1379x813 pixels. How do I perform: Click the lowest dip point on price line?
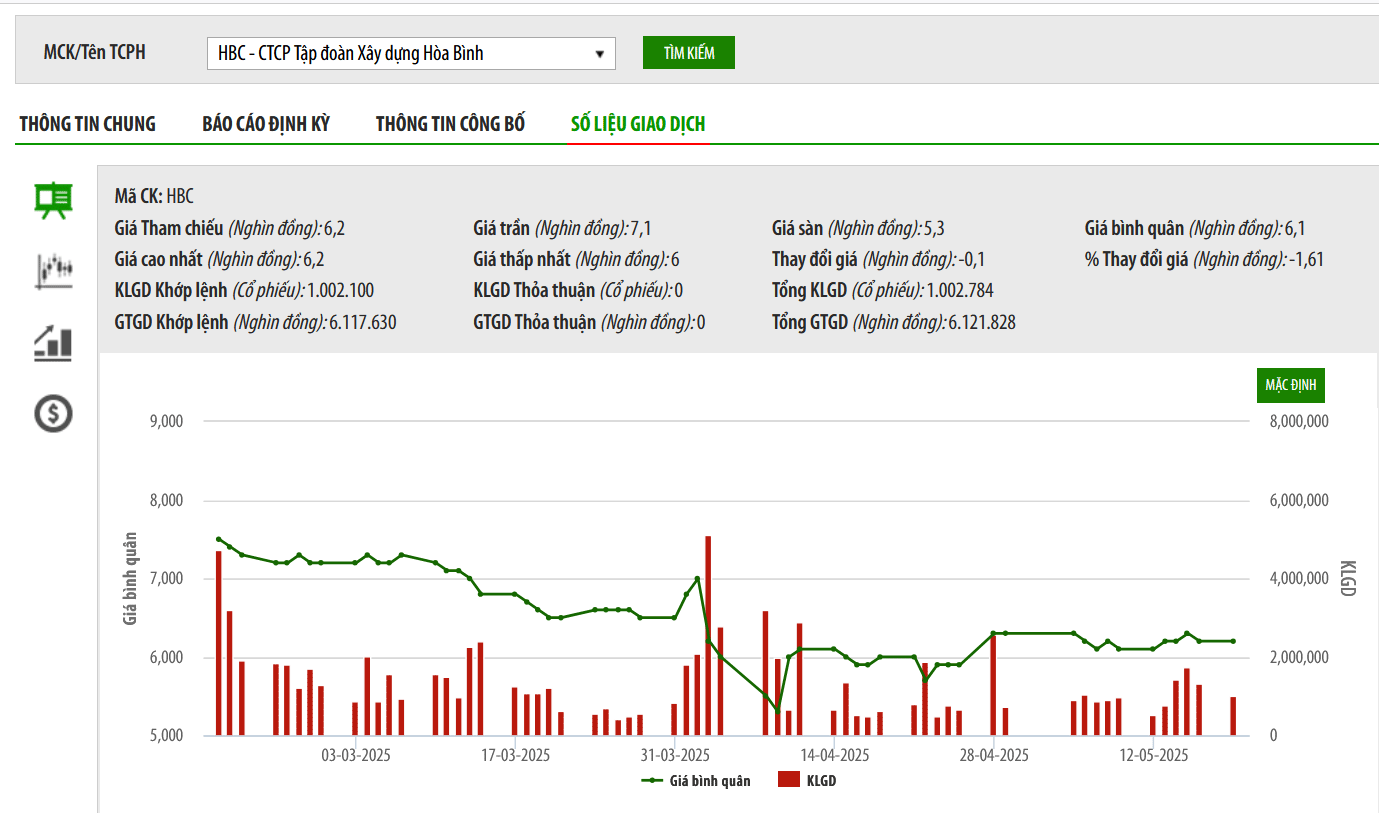pos(777,712)
